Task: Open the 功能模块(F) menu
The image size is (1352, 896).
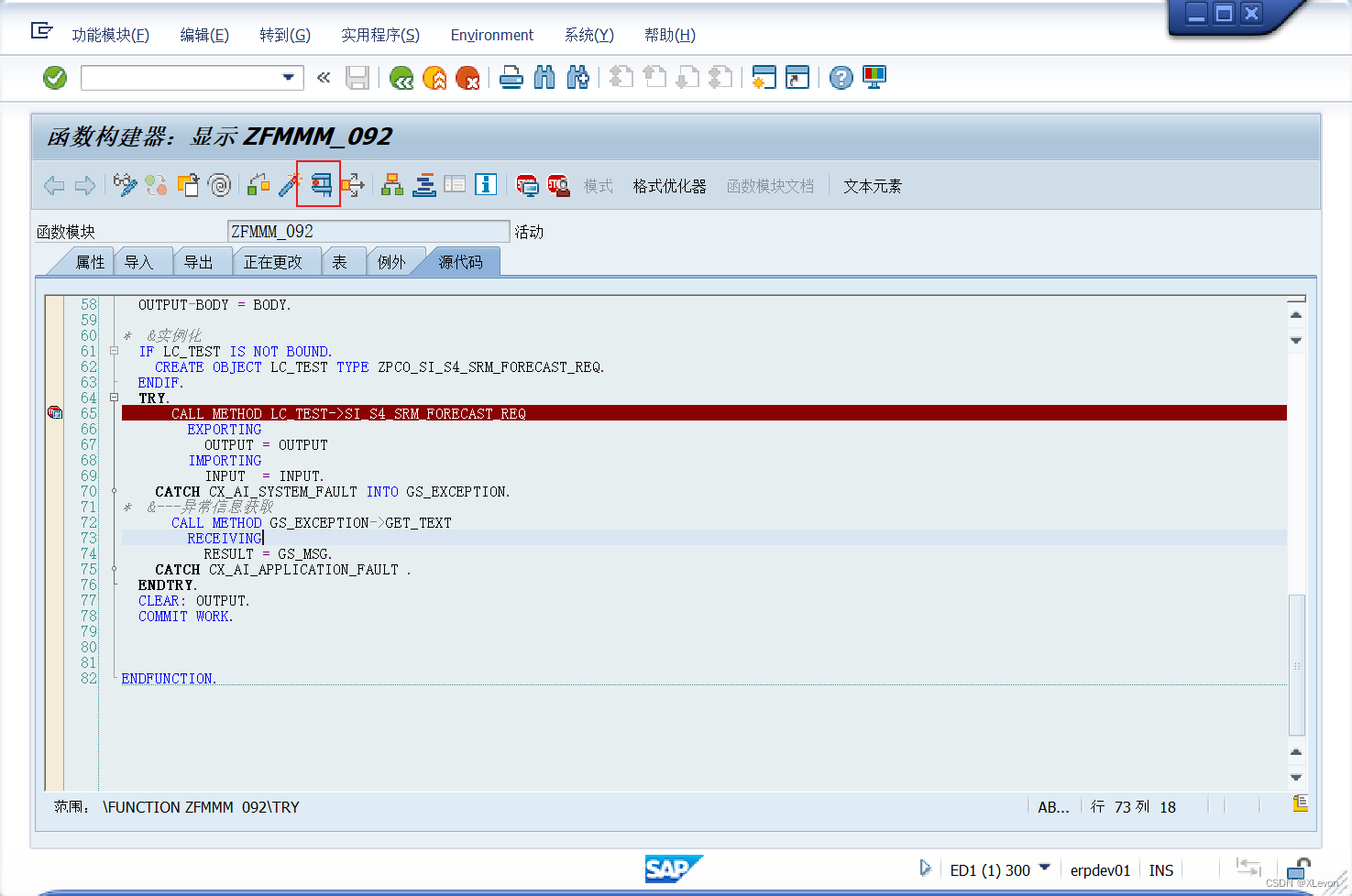Action: pyautogui.click(x=111, y=35)
